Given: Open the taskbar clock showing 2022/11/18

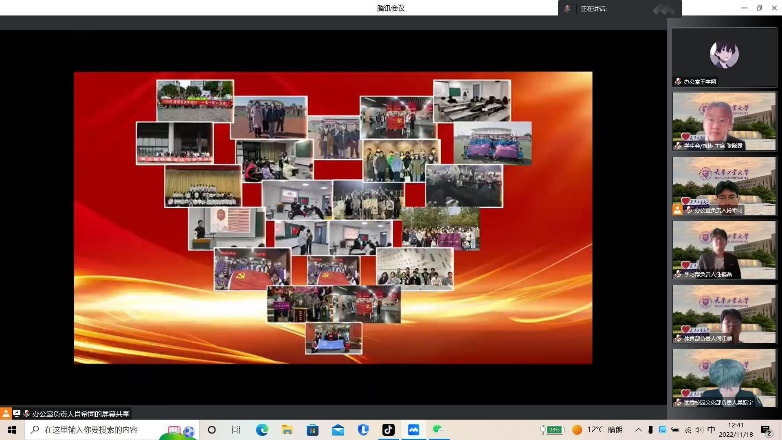Looking at the screenshot, I should (736, 430).
